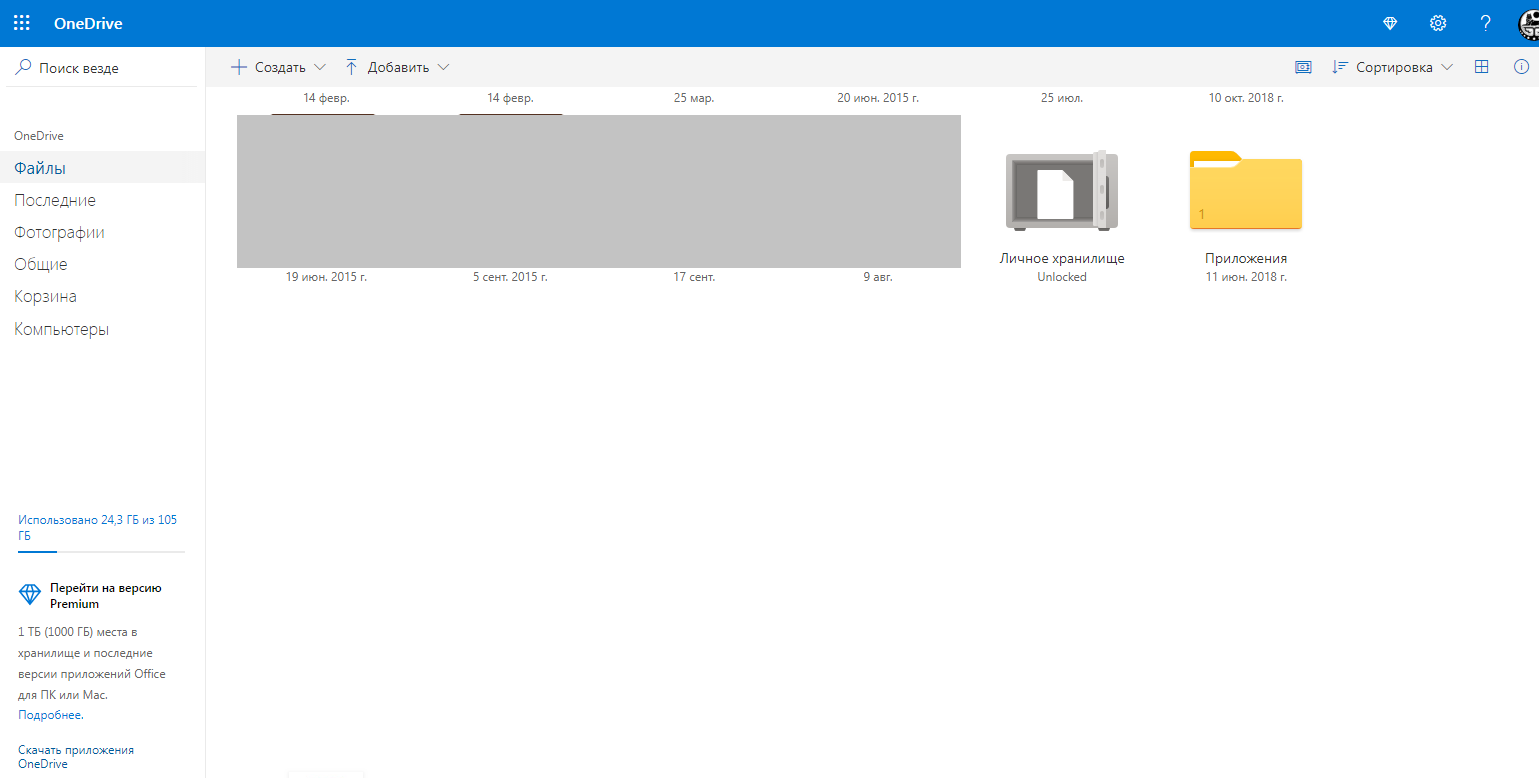Screen dimensions: 1540x778
Task: Click the Premium diamond icon in header
Action: (1390, 23)
